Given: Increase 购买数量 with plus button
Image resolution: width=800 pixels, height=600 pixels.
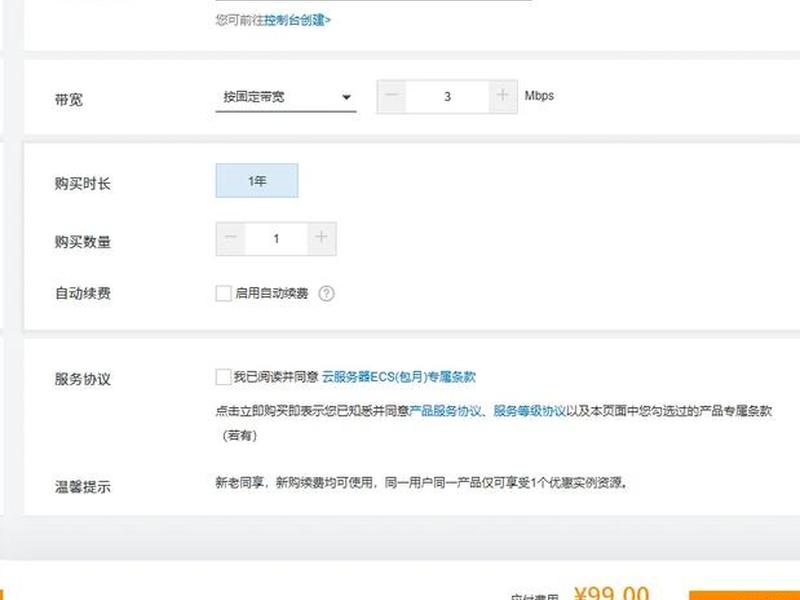Looking at the screenshot, I should (321, 238).
